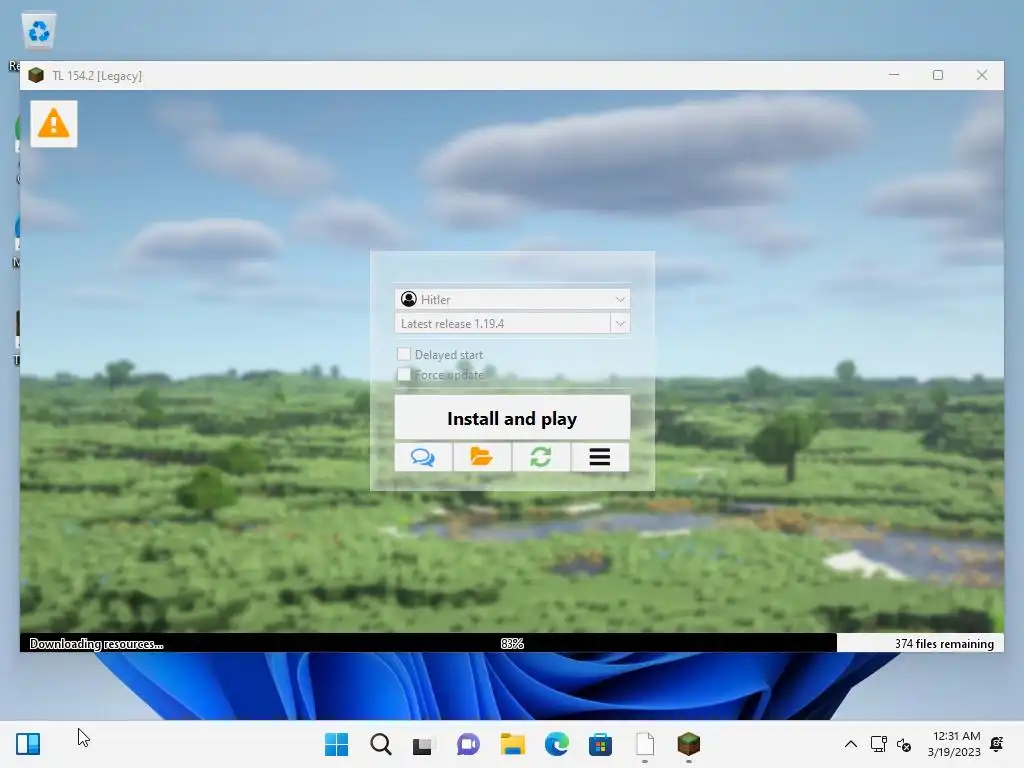Image resolution: width=1024 pixels, height=768 pixels.
Task: Click the Minecraft block taskbar icon
Action: point(688,744)
